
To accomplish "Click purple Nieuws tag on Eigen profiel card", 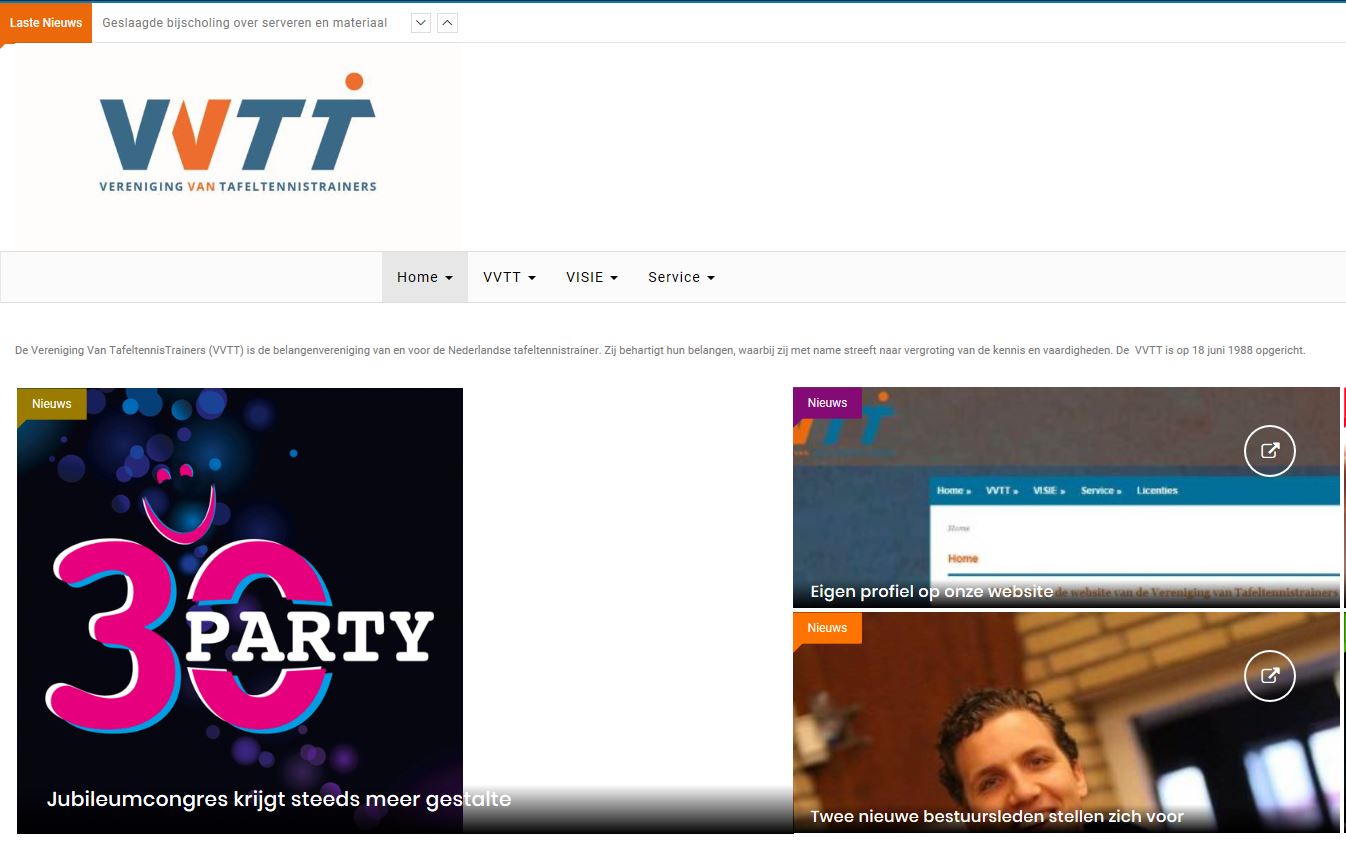I will click(x=827, y=402).
